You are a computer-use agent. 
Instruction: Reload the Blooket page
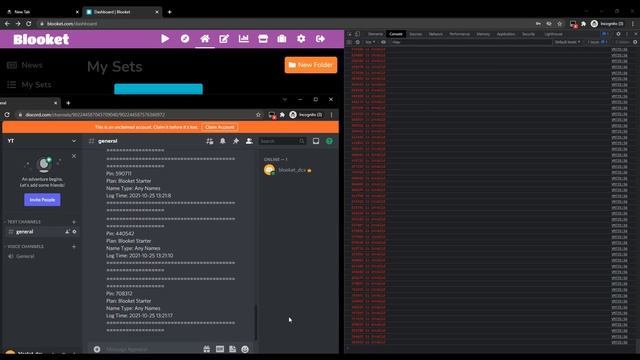(29, 24)
